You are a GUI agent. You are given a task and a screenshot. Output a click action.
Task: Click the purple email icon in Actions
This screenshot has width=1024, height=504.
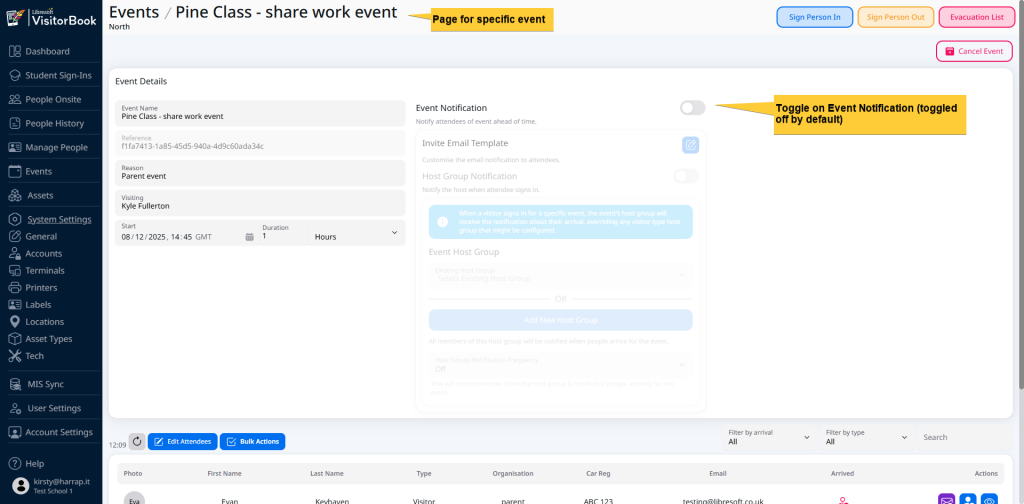point(946,500)
